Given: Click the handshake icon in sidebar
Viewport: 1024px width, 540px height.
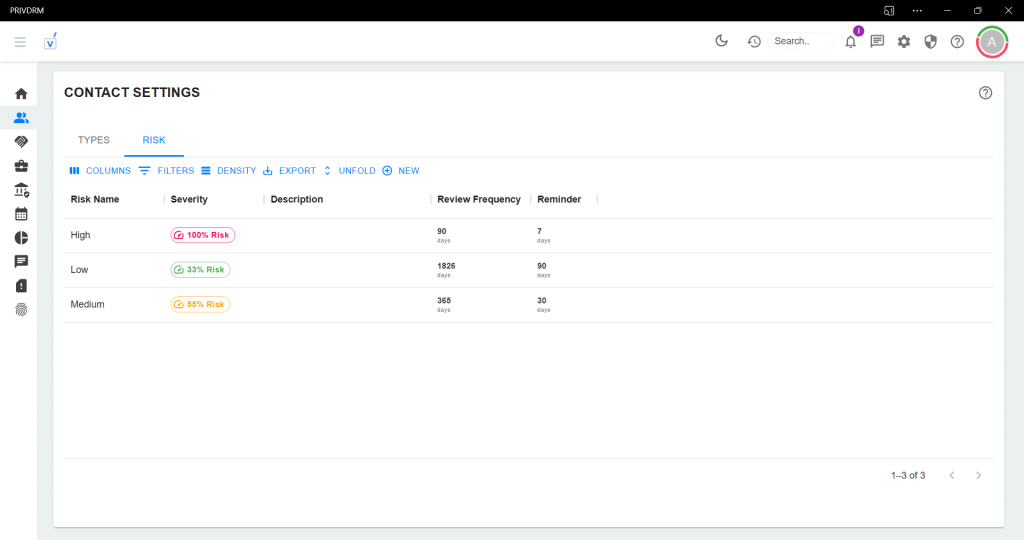Looking at the screenshot, I should coord(21,142).
